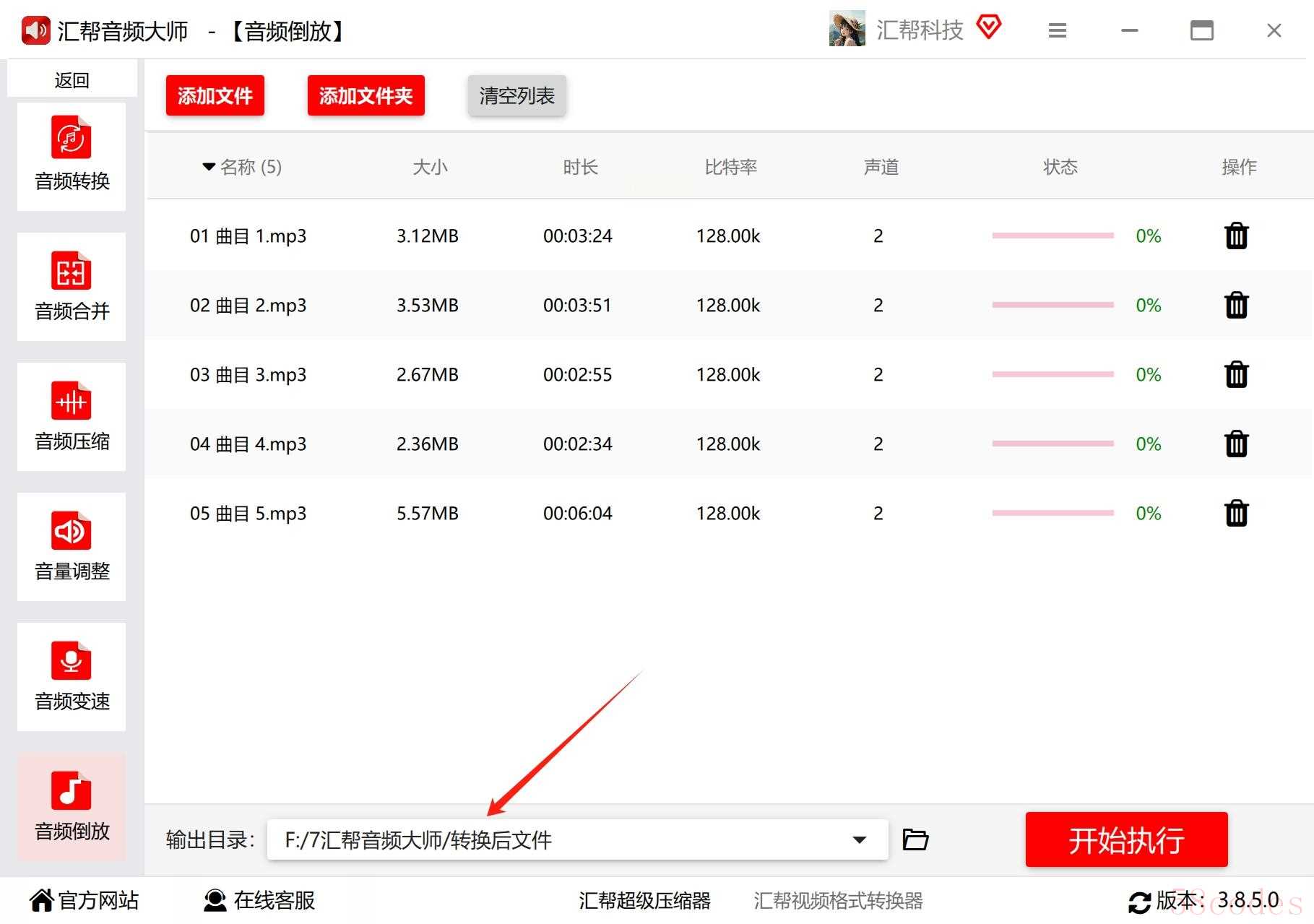
Task: Expand the output directory dropdown arrow
Action: click(x=859, y=839)
